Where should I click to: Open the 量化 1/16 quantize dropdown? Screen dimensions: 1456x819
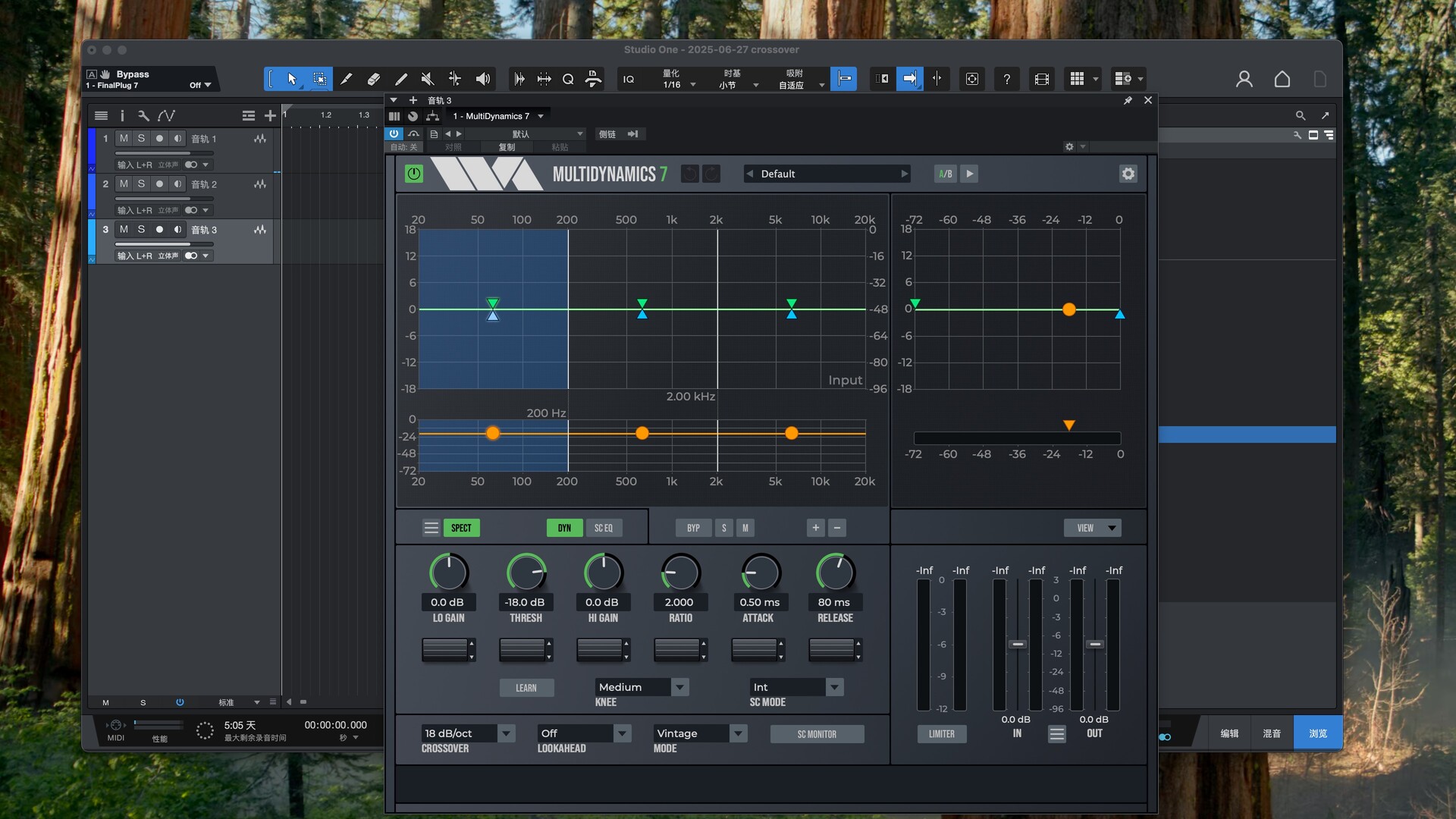pyautogui.click(x=678, y=79)
